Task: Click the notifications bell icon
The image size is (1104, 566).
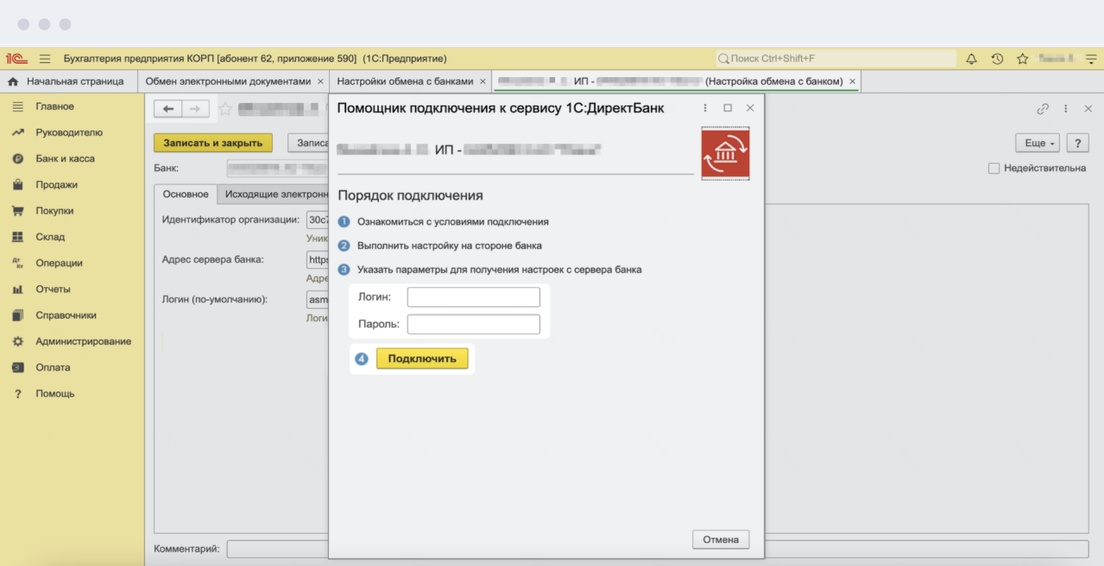Action: [971, 59]
